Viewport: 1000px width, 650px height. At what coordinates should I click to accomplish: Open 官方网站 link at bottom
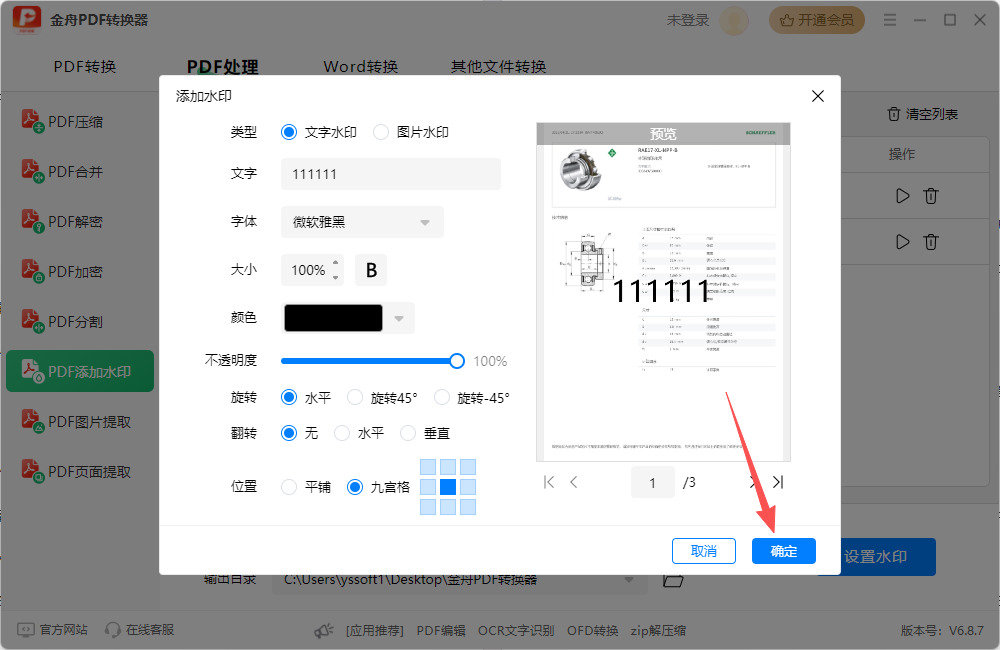(52, 630)
